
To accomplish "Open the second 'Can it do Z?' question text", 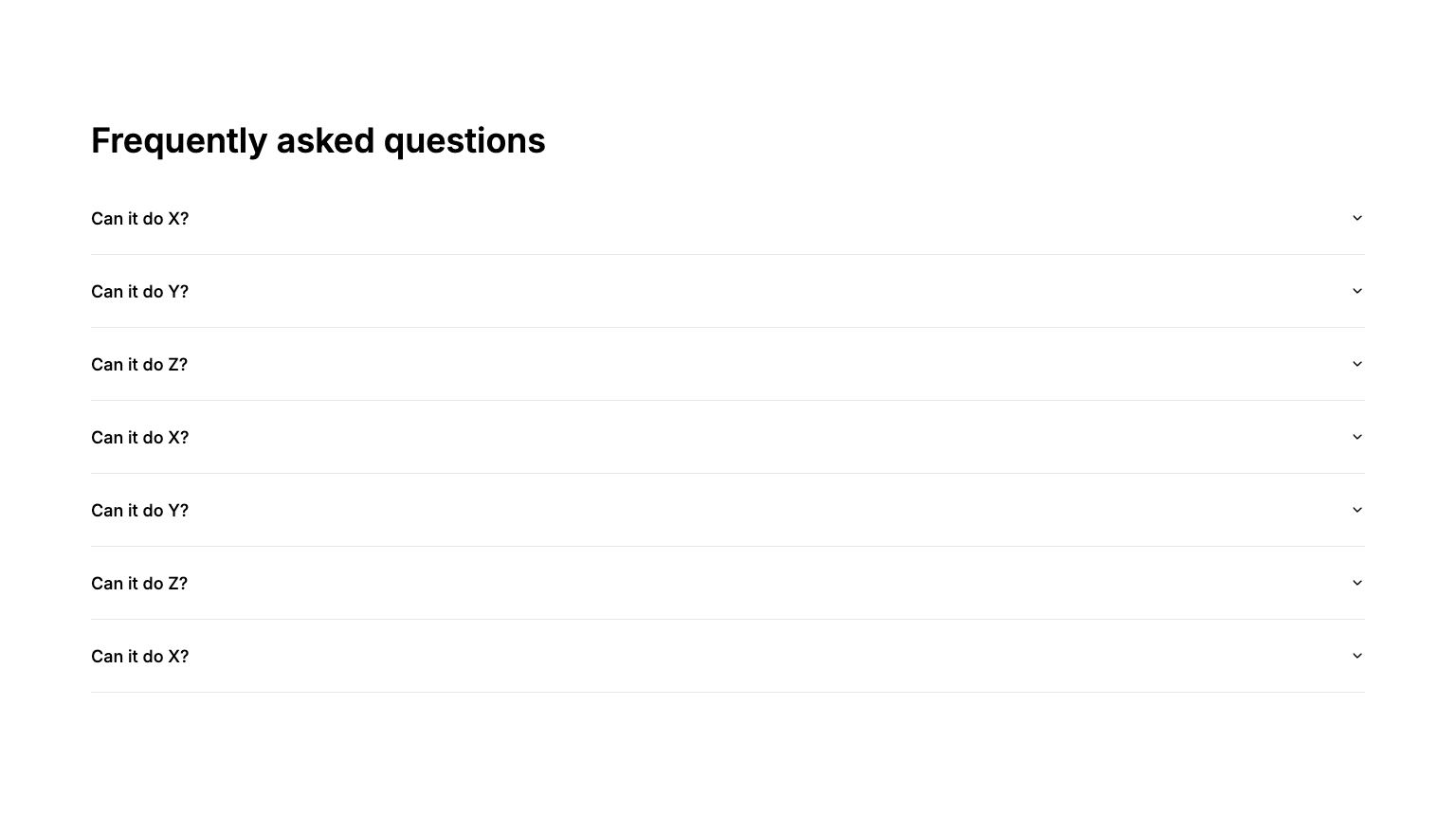I will pyautogui.click(x=139, y=584).
